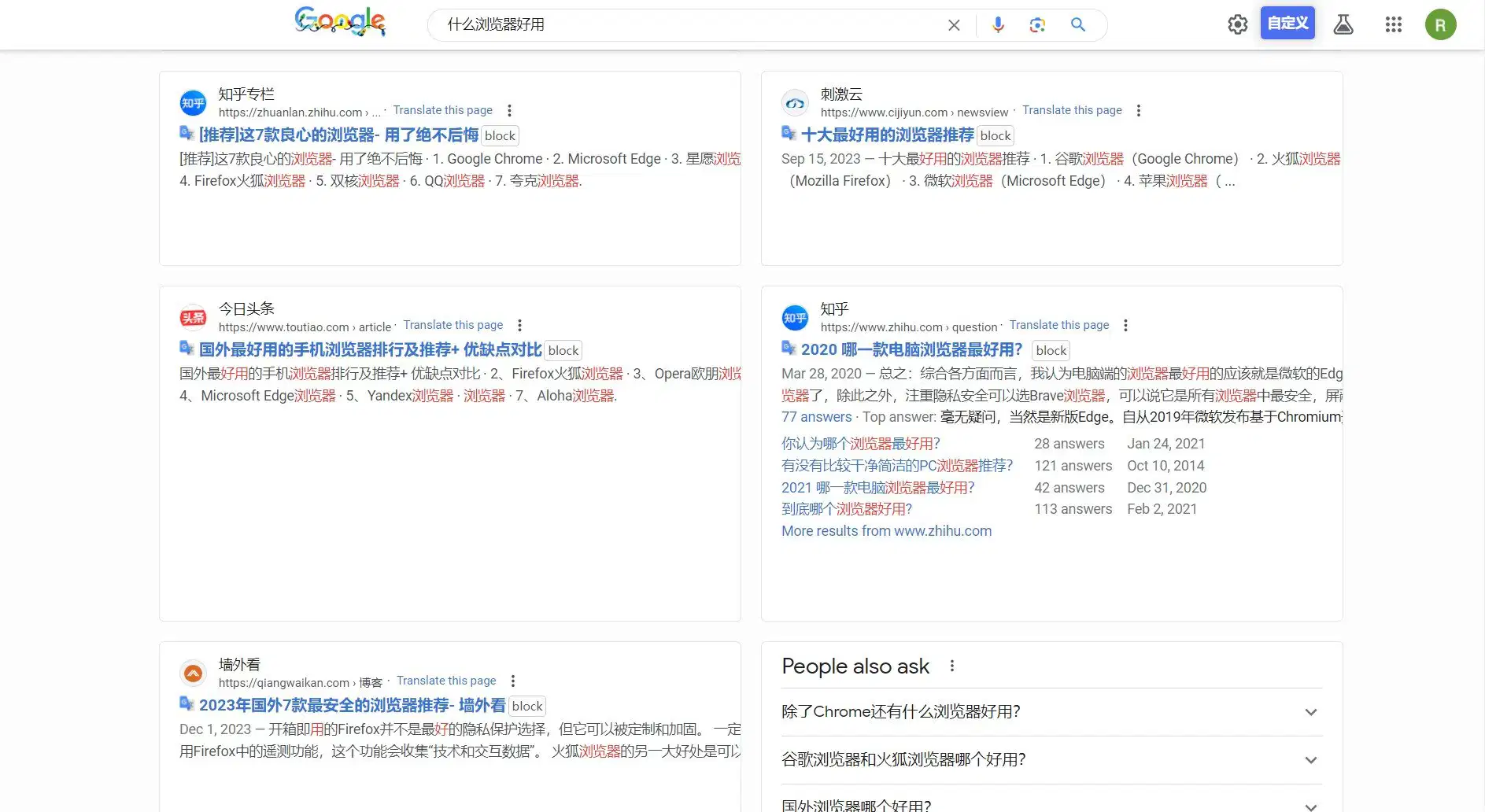Open sublink 你认为哪个浏览器最好用?

(861, 444)
